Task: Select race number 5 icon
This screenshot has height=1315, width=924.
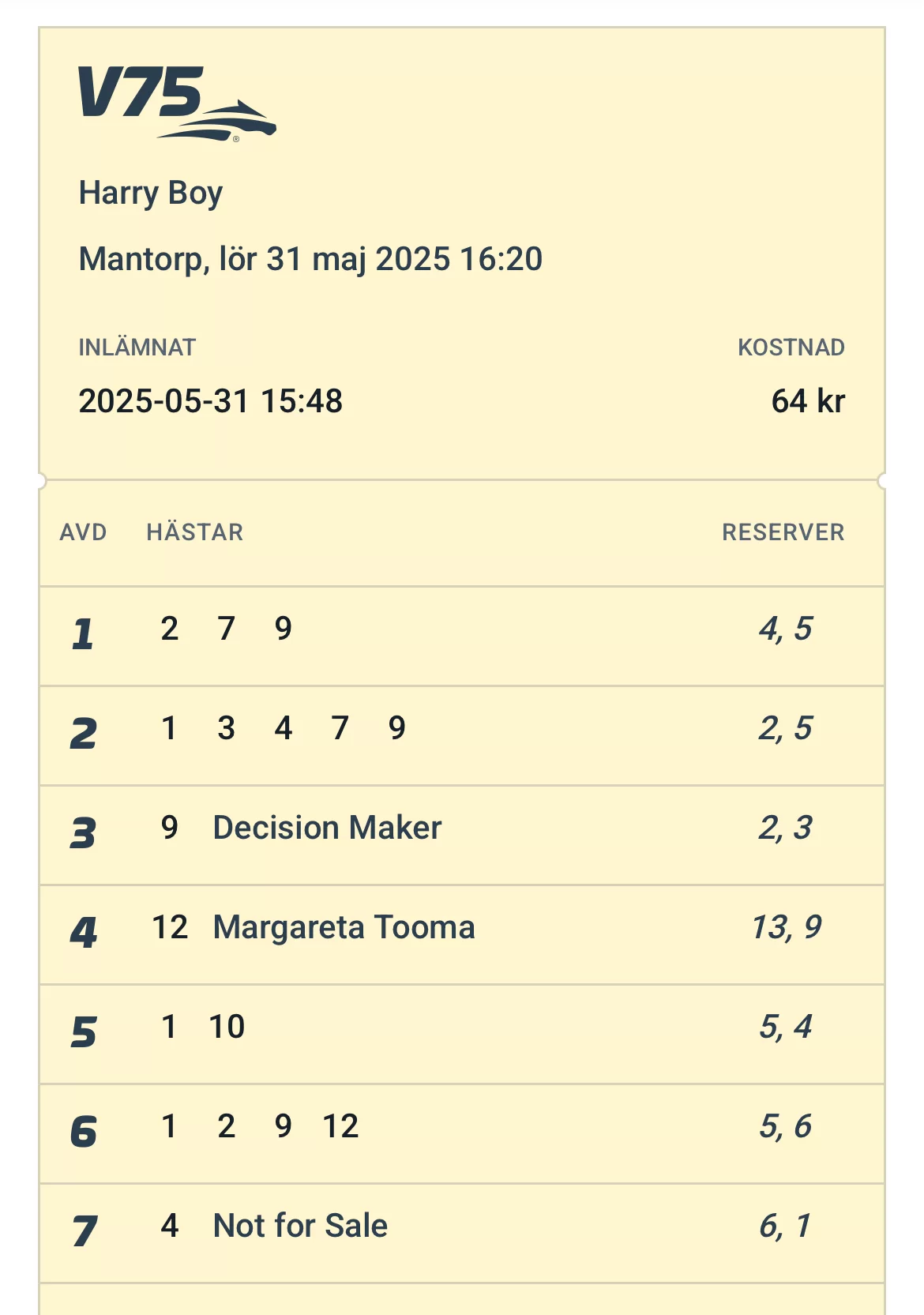Action: pos(83,1032)
